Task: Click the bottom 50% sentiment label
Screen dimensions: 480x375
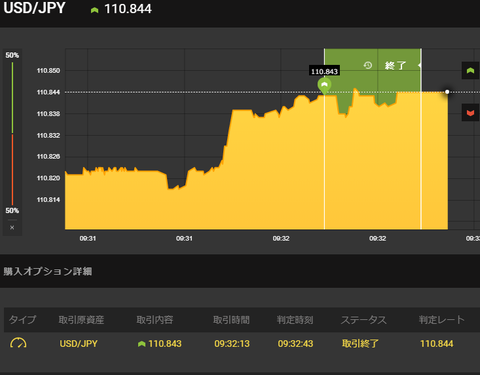Action: (12, 211)
